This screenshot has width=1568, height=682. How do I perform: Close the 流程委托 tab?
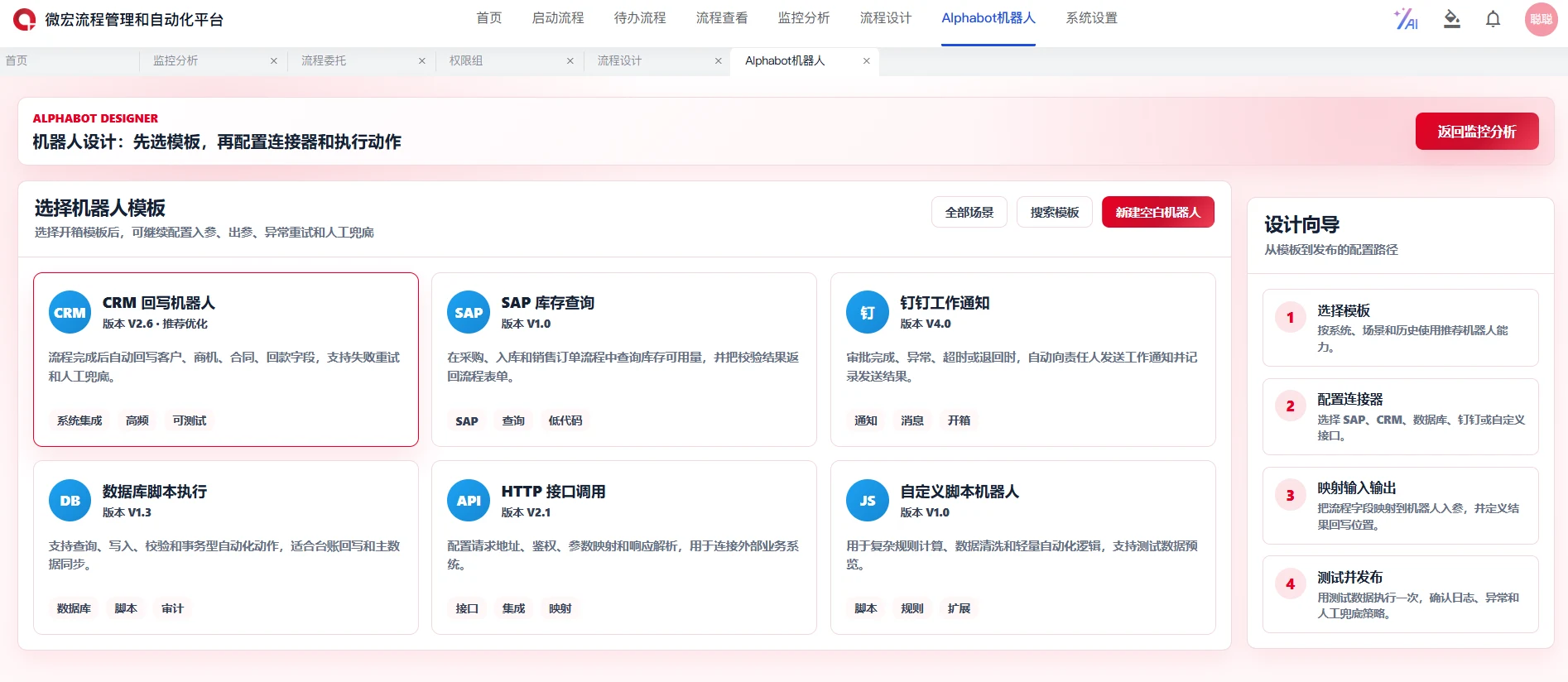click(x=422, y=60)
